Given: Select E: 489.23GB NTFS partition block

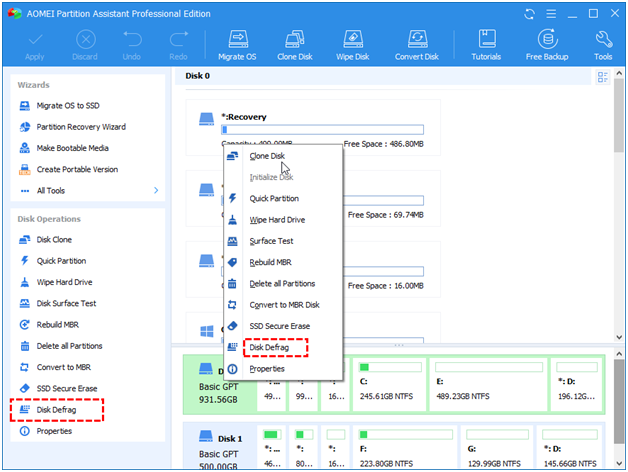Looking at the screenshot, I should tap(488, 385).
